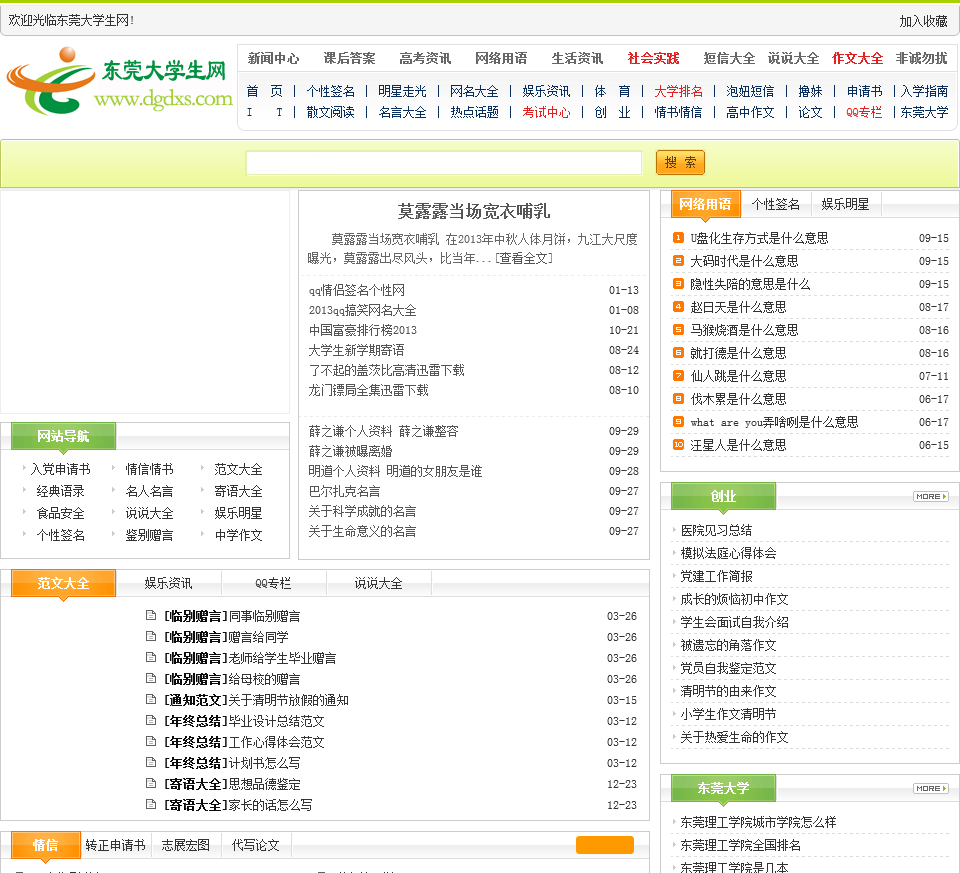Screen dimensions: 960x873
Task: Open 入党申请书 in 网站导航
Action: pyautogui.click(x=60, y=469)
